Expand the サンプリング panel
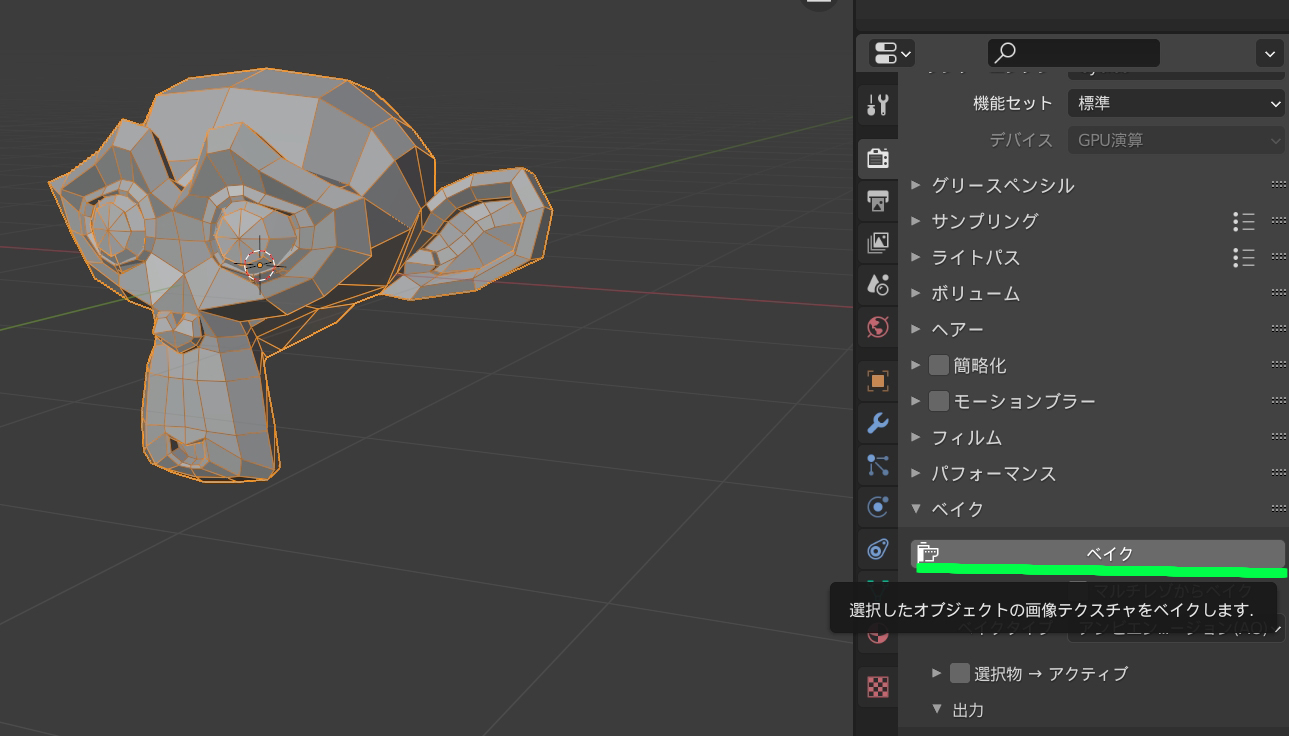This screenshot has height=736, width=1289. tap(915, 221)
